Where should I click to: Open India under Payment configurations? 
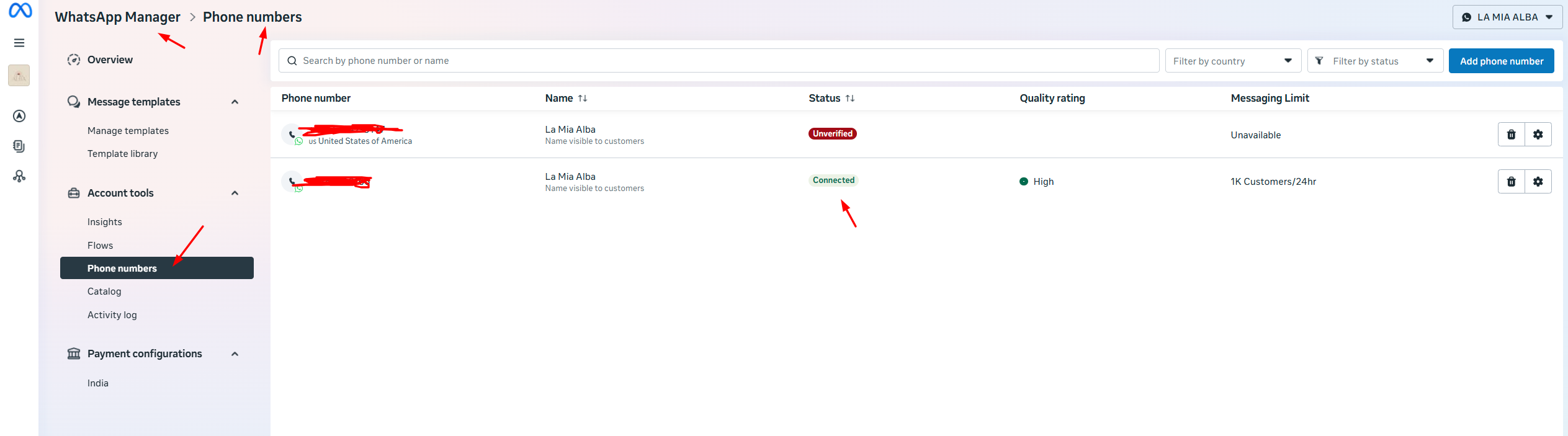click(98, 383)
